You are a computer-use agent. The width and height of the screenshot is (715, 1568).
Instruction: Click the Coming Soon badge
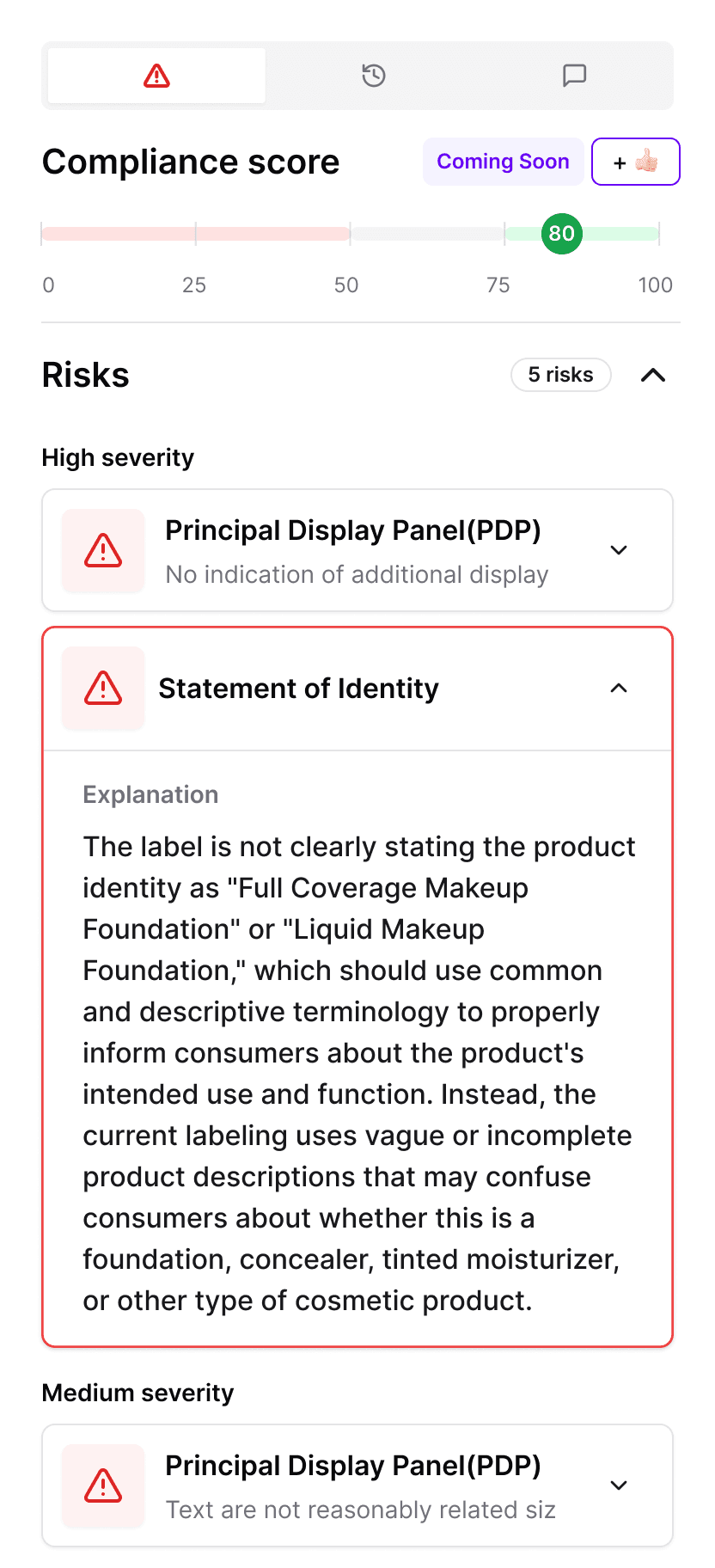pyautogui.click(x=503, y=161)
